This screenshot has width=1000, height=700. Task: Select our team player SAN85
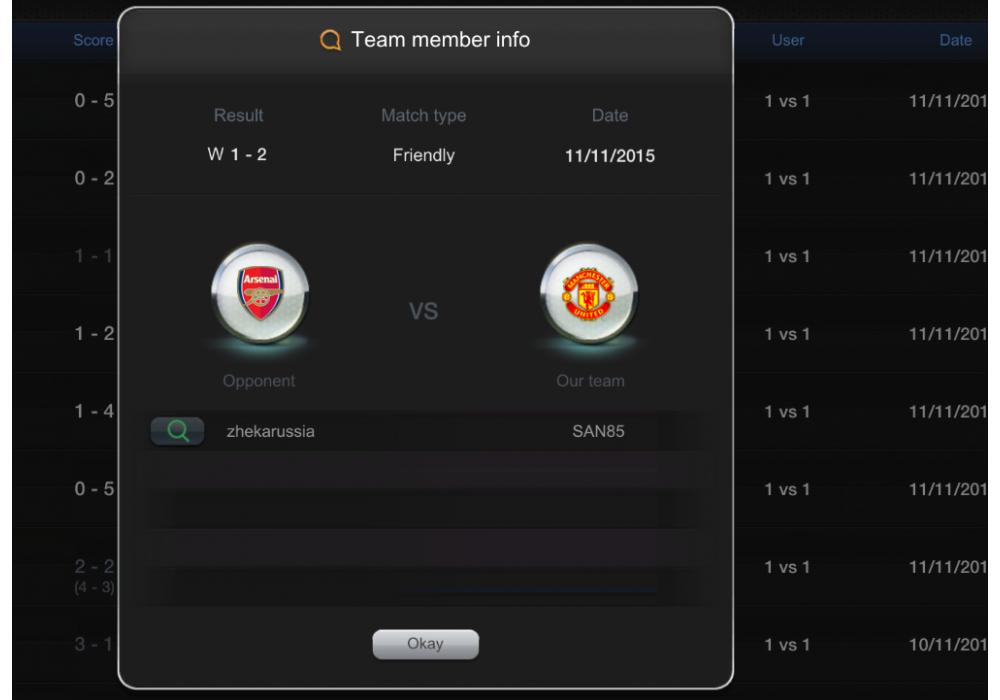coord(598,432)
